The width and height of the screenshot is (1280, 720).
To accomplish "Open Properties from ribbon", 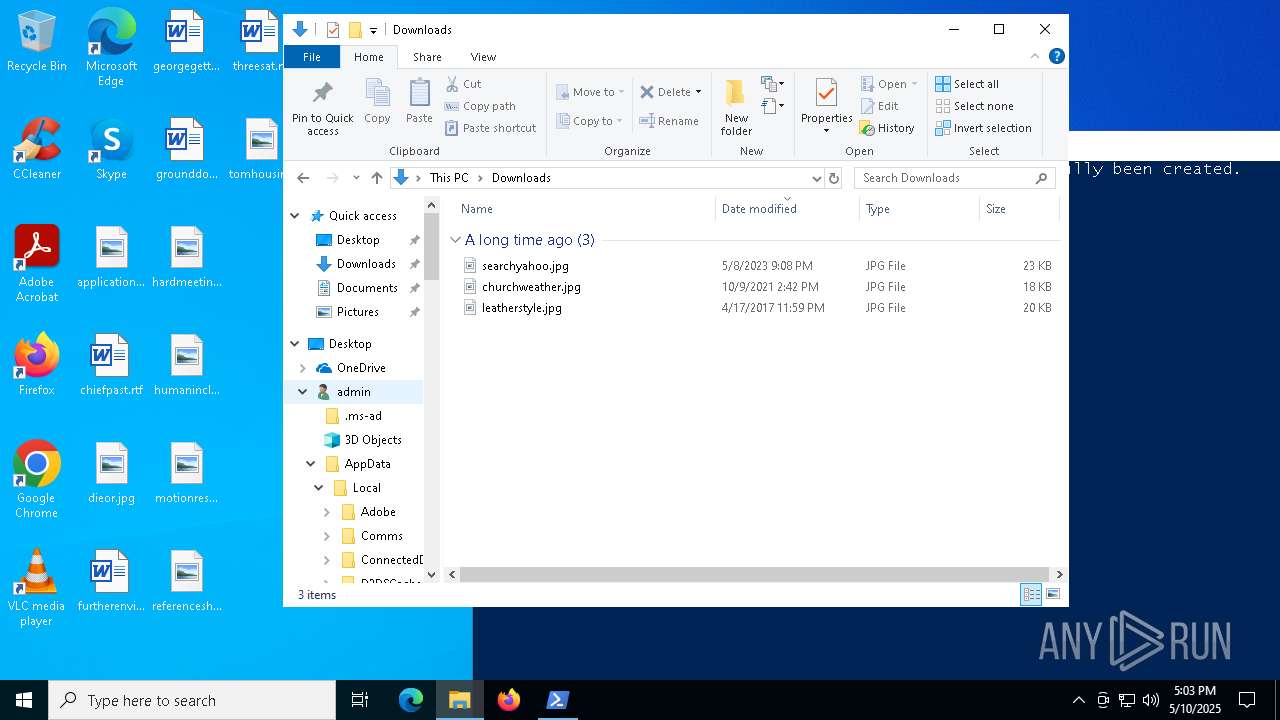I will pyautogui.click(x=826, y=107).
